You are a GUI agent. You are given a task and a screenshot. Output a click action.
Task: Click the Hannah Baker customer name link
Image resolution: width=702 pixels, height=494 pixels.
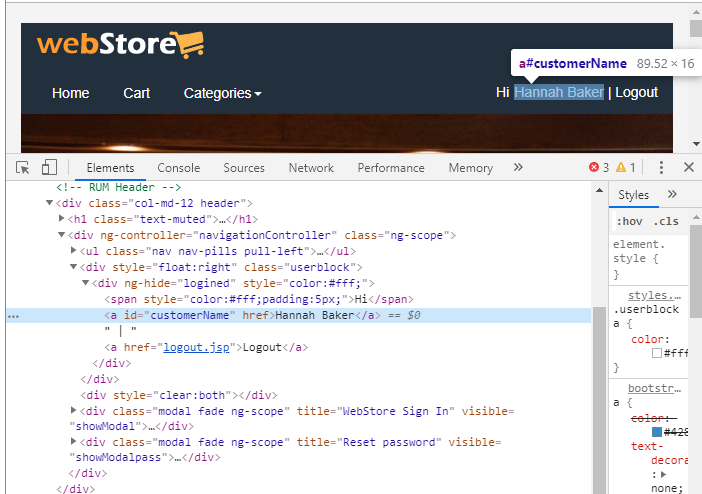coord(559,92)
